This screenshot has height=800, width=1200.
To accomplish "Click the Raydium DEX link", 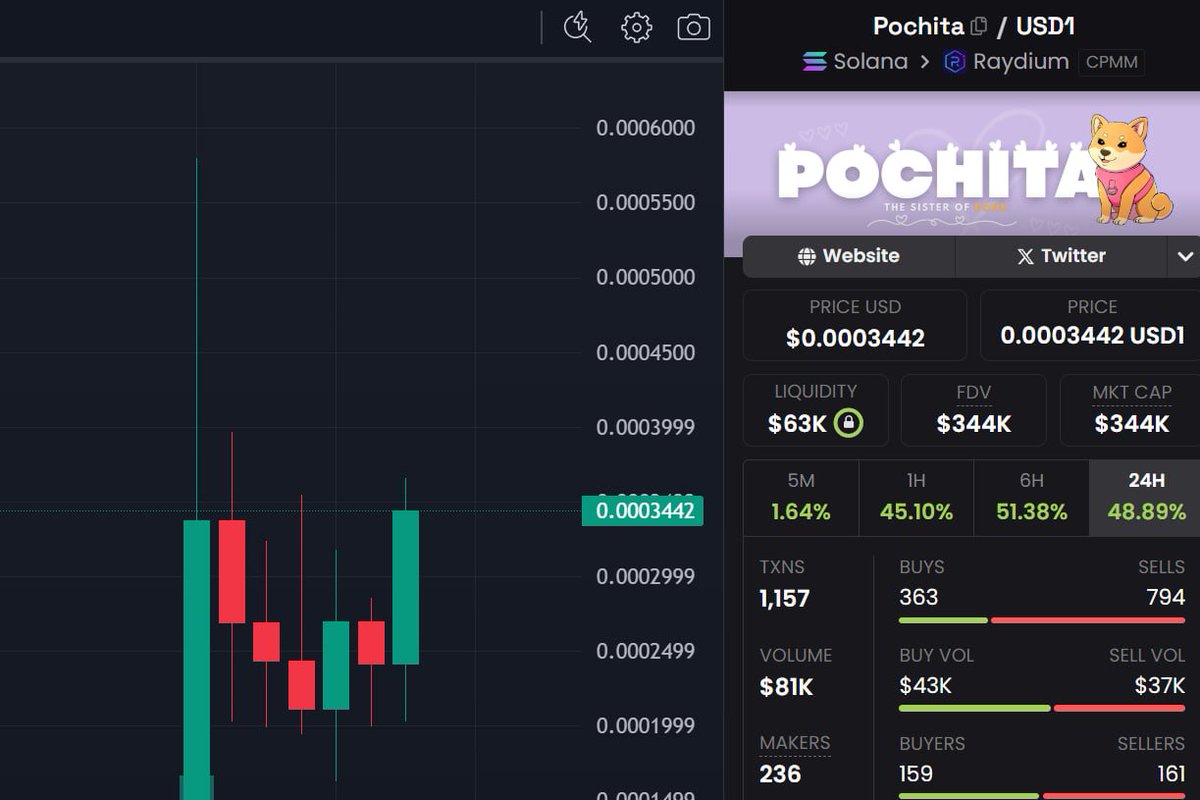I will (x=1006, y=62).
